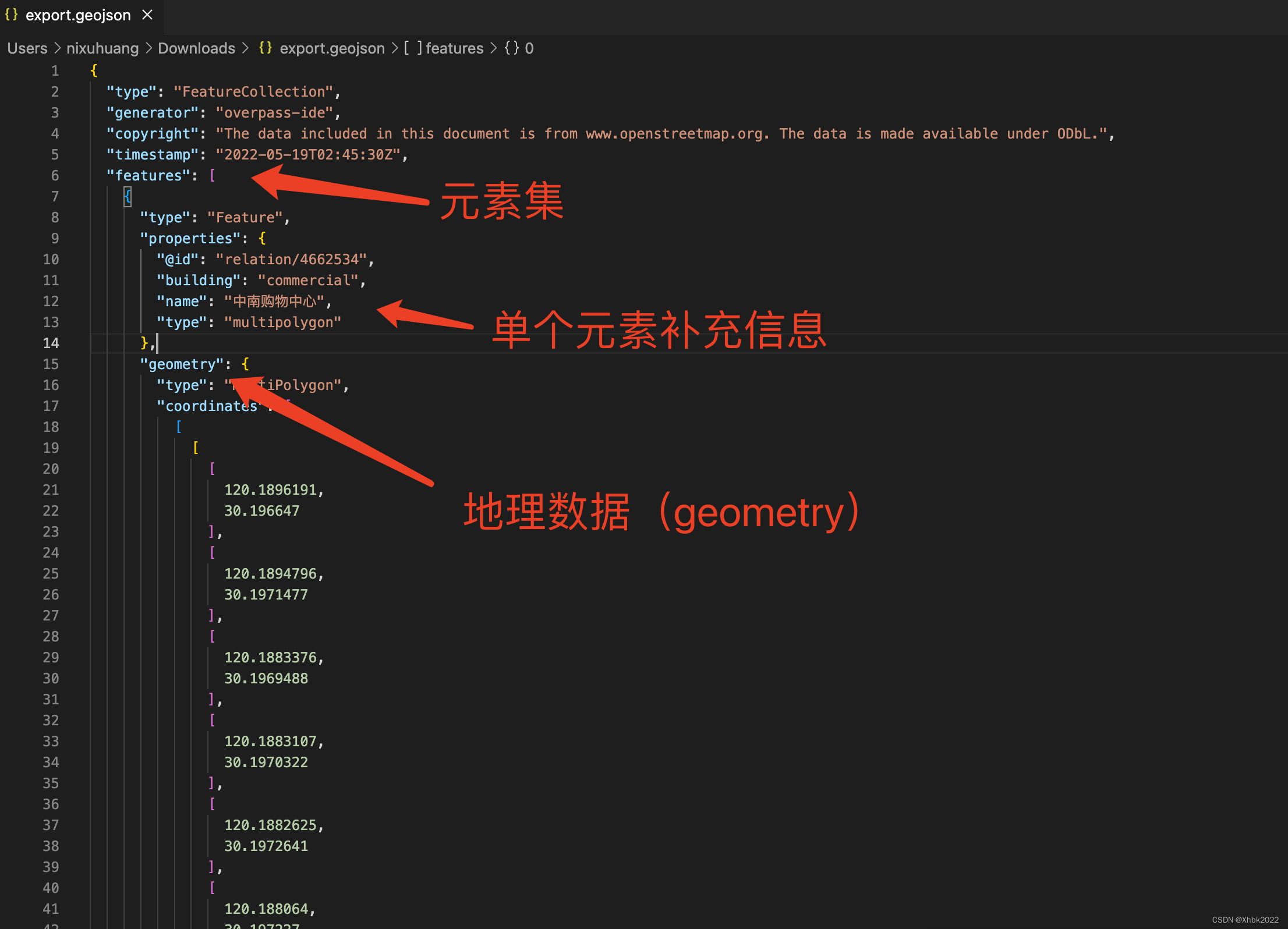Click the "overpass-ide" string value
The image size is (1288, 929).
tap(274, 113)
